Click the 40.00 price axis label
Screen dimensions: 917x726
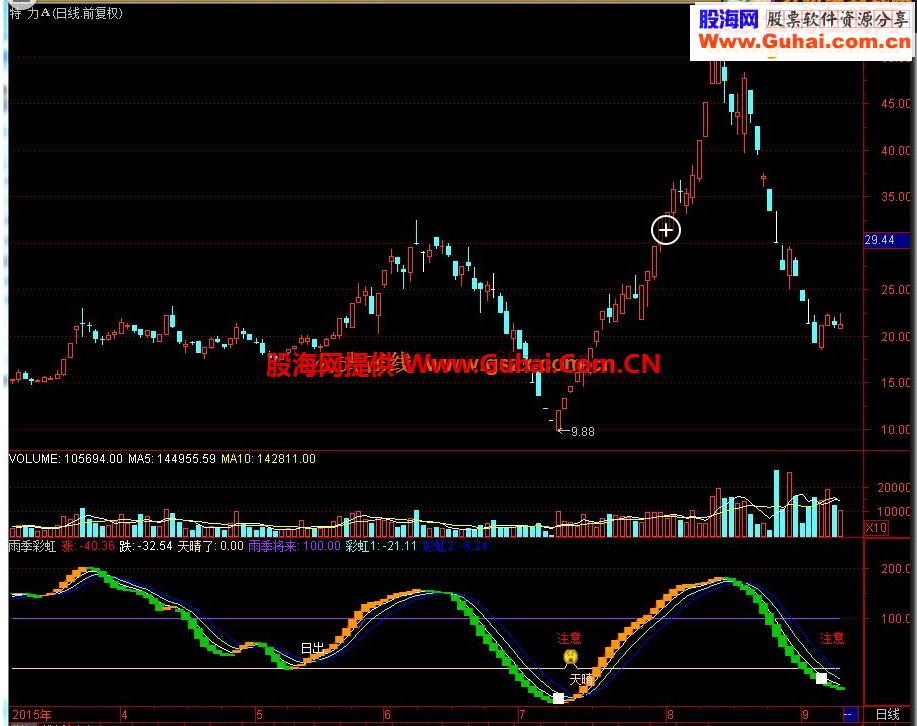896,151
